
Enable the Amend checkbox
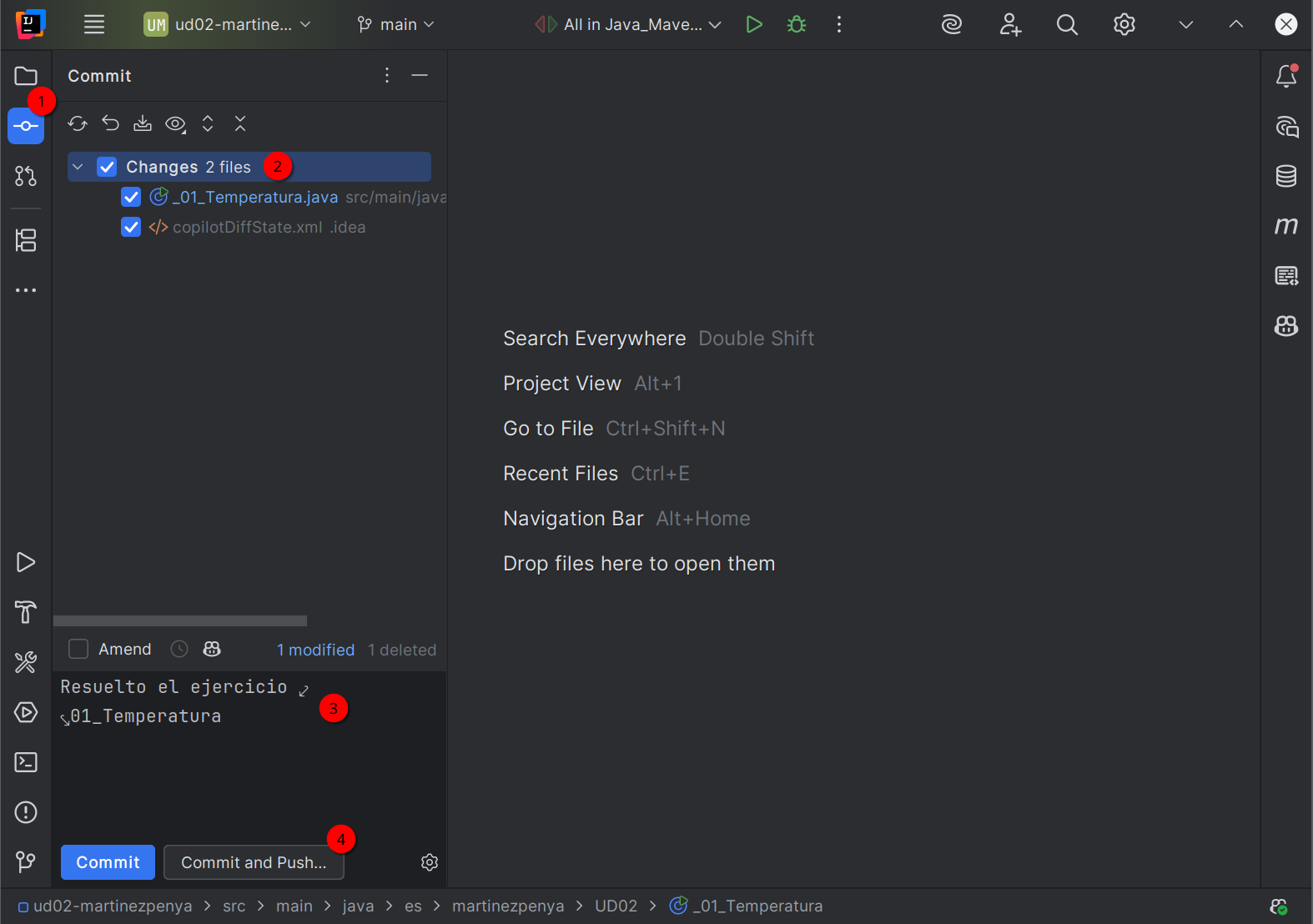[78, 649]
